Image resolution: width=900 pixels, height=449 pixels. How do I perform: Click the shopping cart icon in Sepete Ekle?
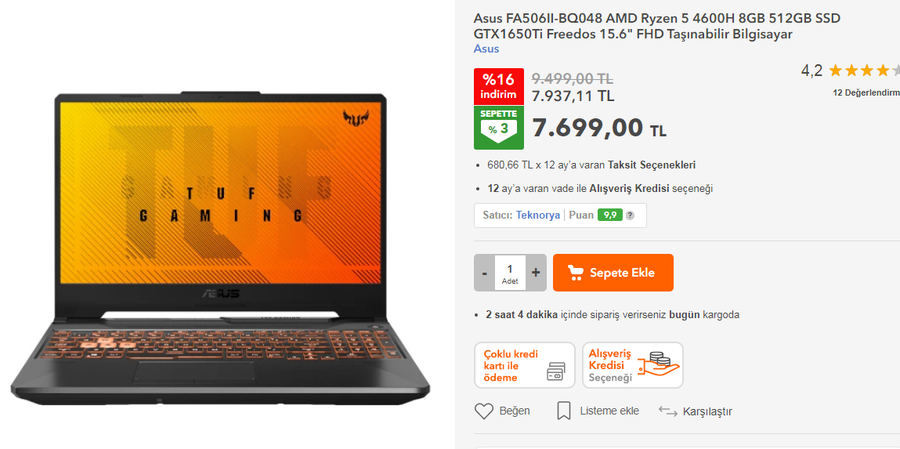click(x=575, y=272)
